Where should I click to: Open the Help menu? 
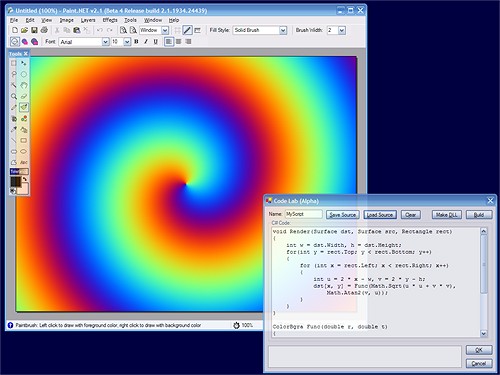(173, 20)
